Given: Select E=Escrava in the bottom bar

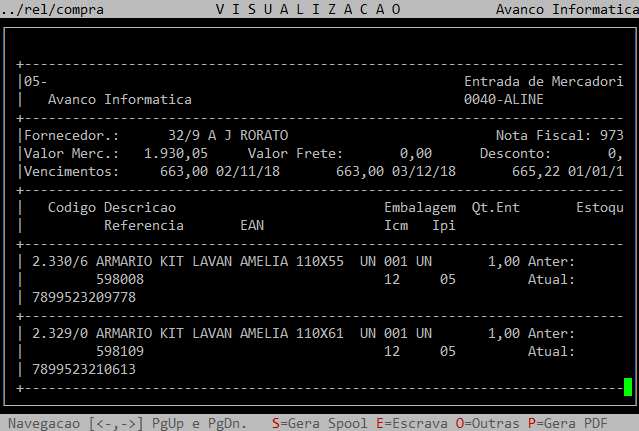Looking at the screenshot, I should pos(412,423).
